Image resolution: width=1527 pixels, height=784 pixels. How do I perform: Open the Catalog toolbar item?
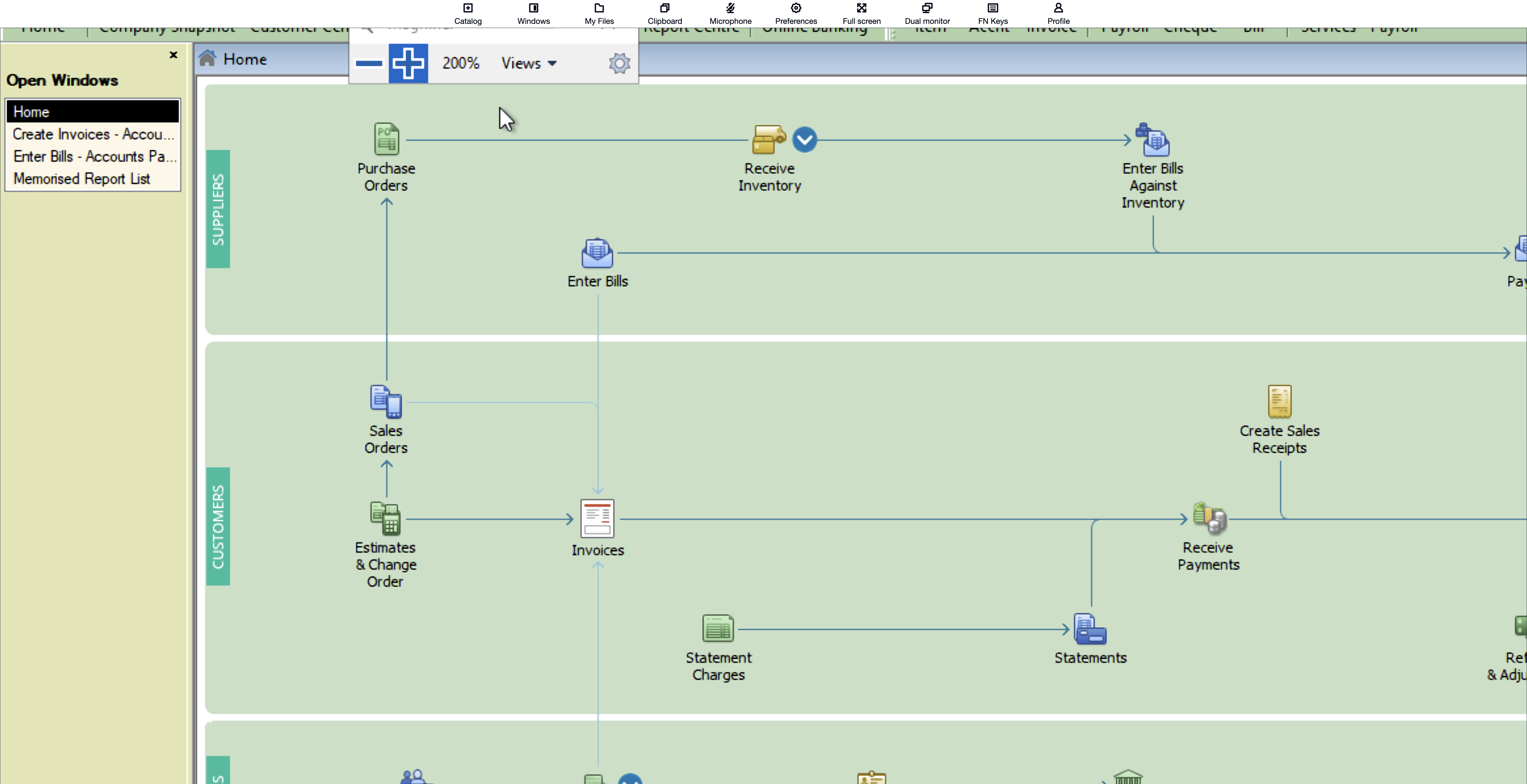pos(468,13)
